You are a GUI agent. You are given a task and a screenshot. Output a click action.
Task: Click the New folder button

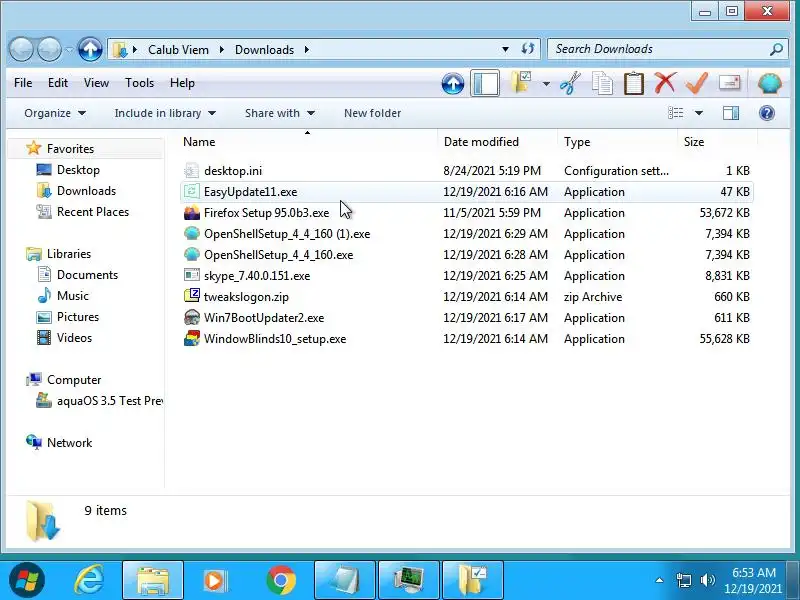[372, 113]
